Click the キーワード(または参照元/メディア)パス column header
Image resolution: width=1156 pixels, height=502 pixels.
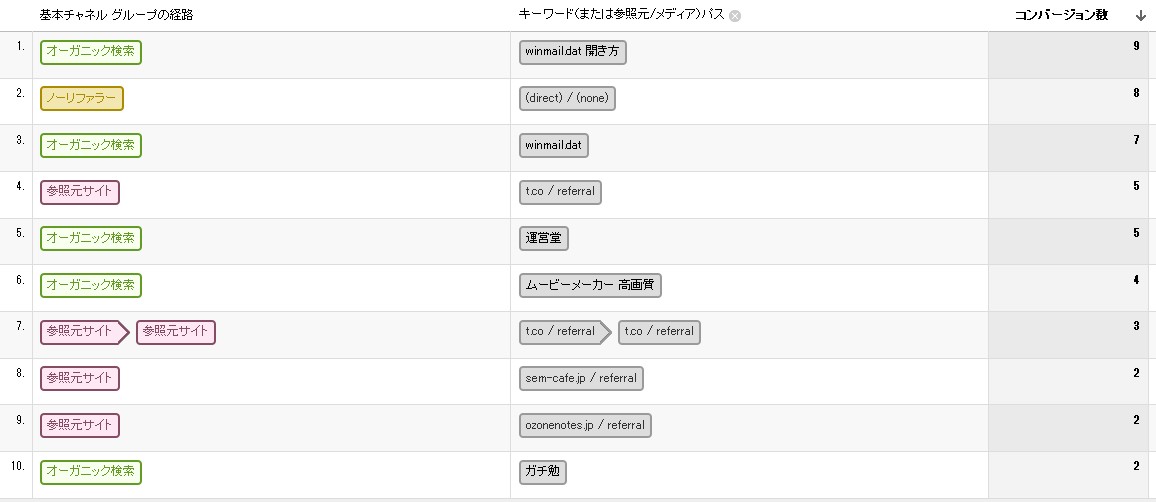[621, 15]
